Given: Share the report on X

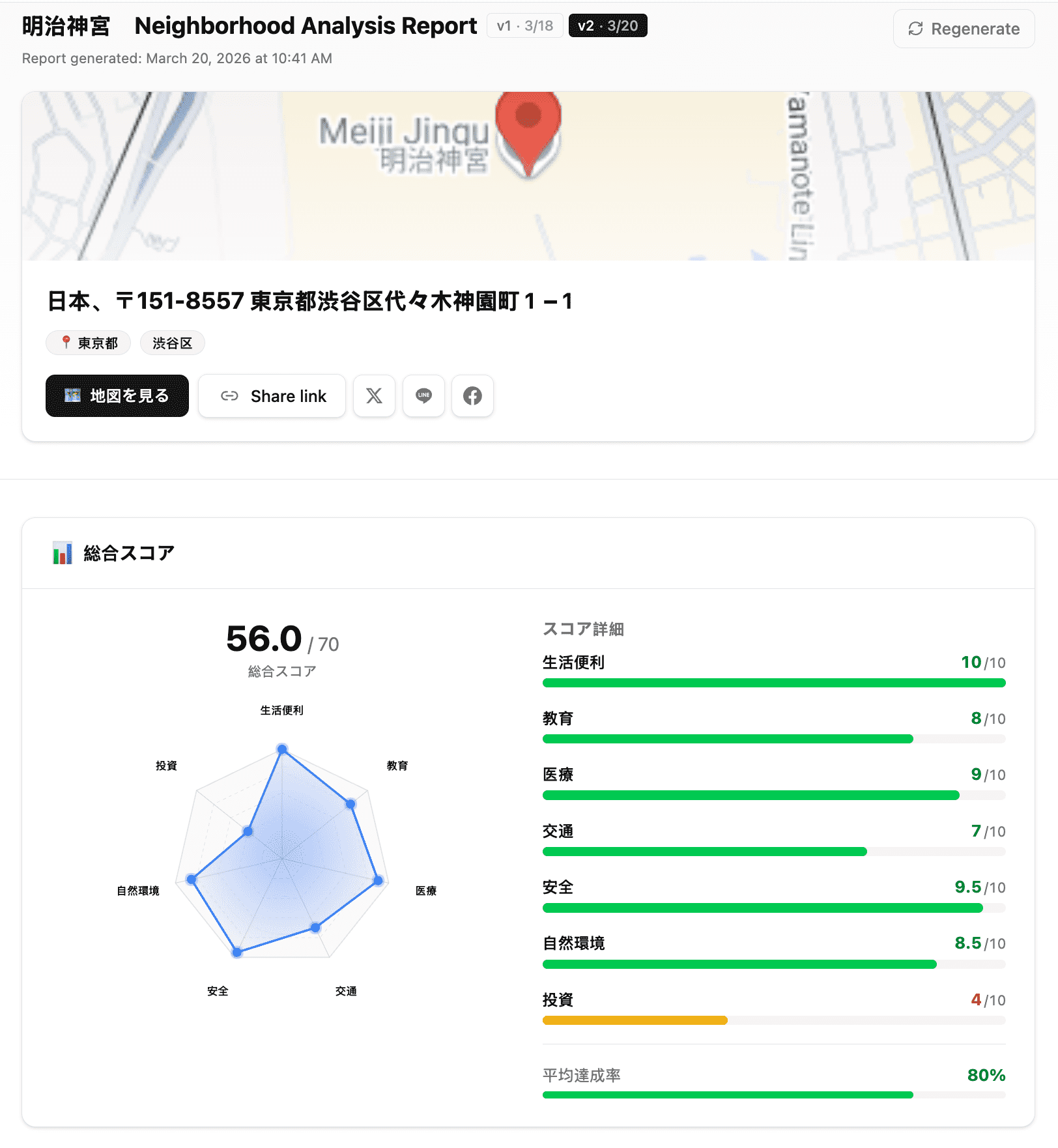Looking at the screenshot, I should [x=374, y=395].
